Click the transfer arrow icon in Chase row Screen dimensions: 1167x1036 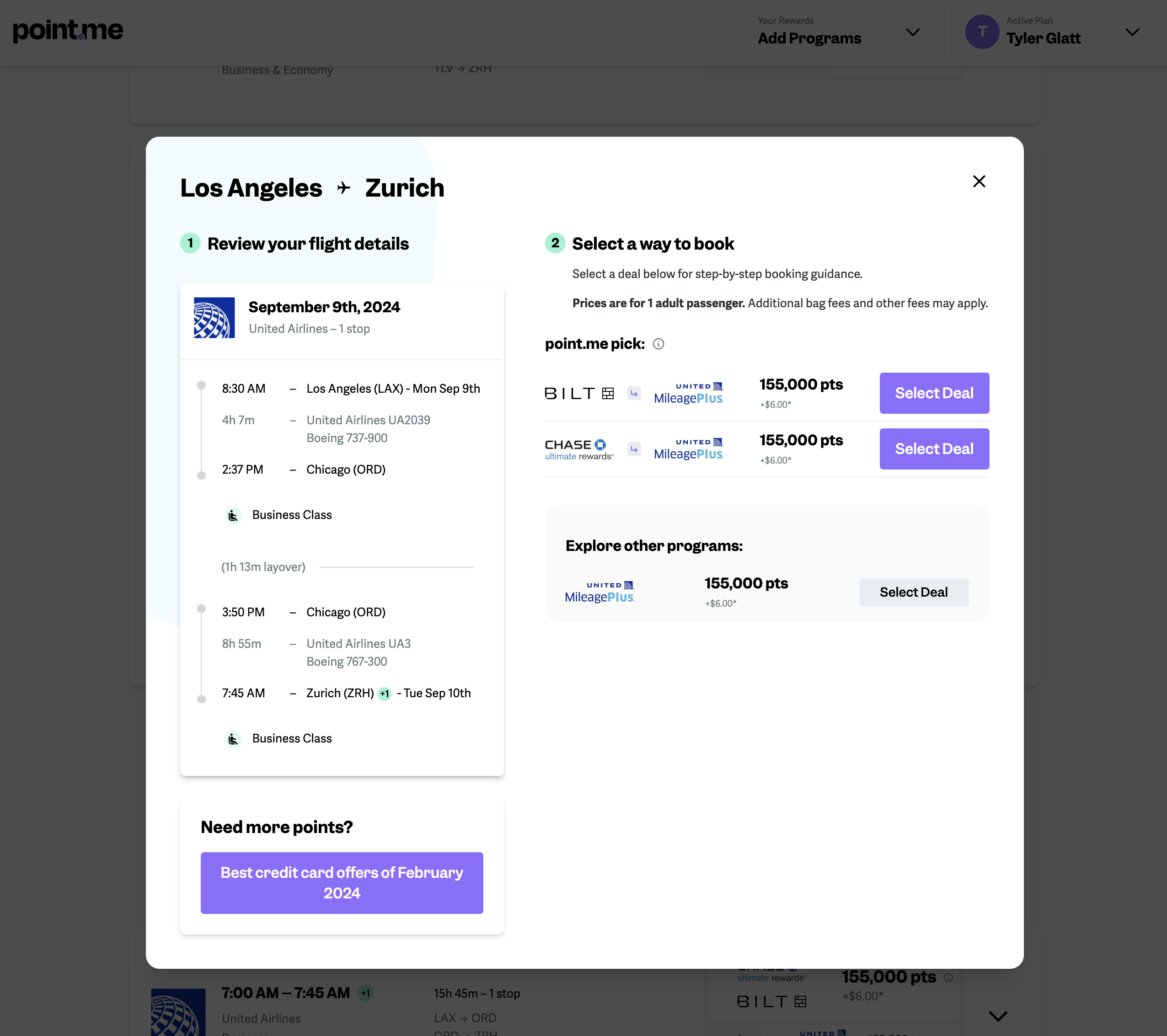click(634, 449)
